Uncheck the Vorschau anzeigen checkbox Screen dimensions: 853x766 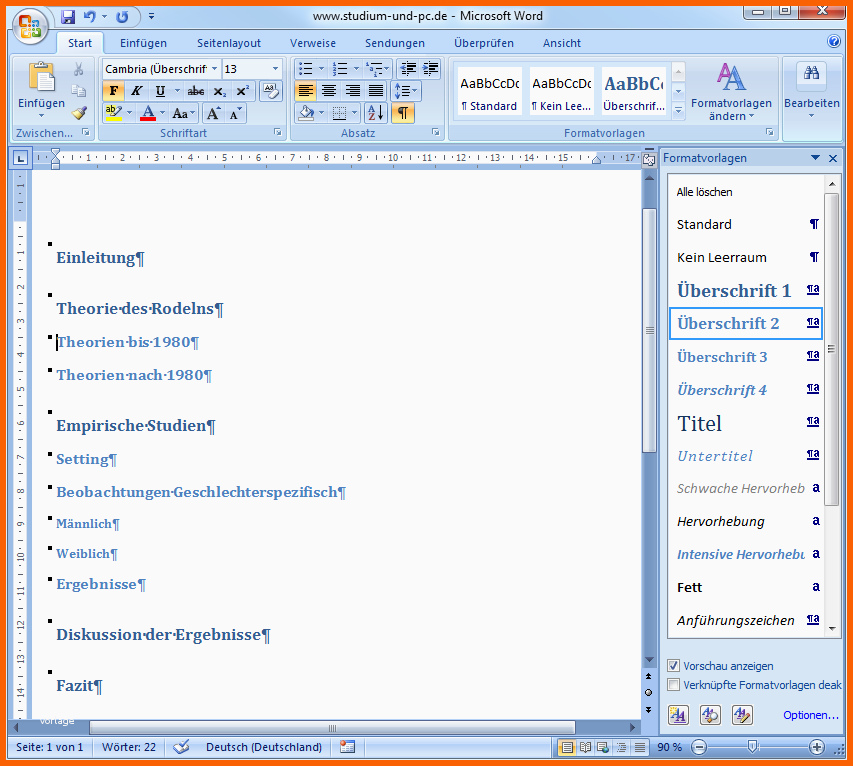point(673,666)
